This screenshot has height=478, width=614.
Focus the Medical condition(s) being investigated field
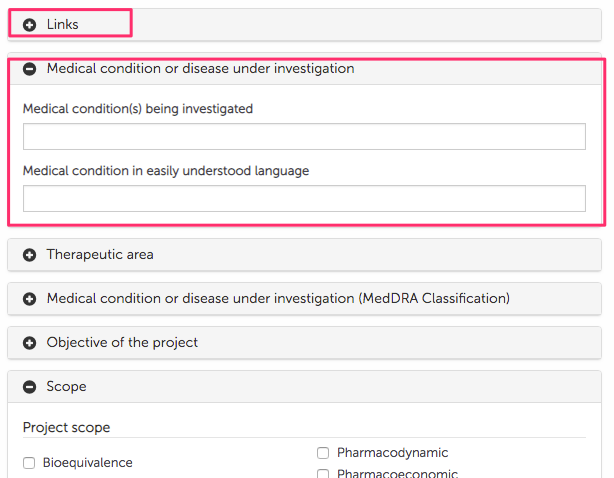[304, 137]
